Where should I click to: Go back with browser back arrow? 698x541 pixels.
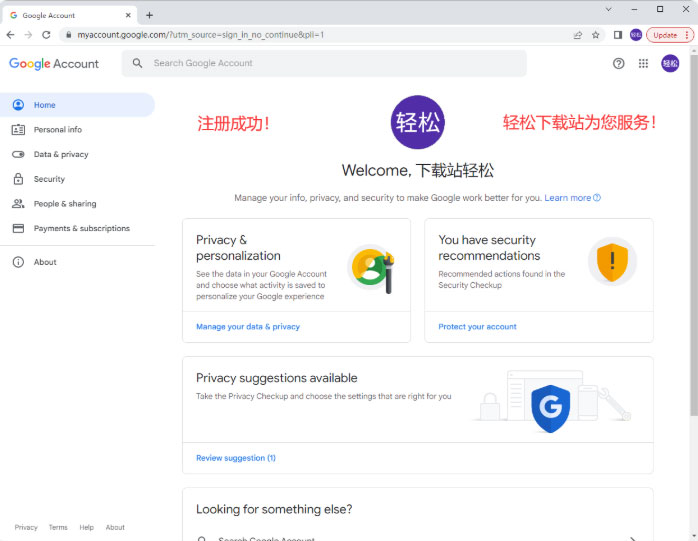pos(11,35)
